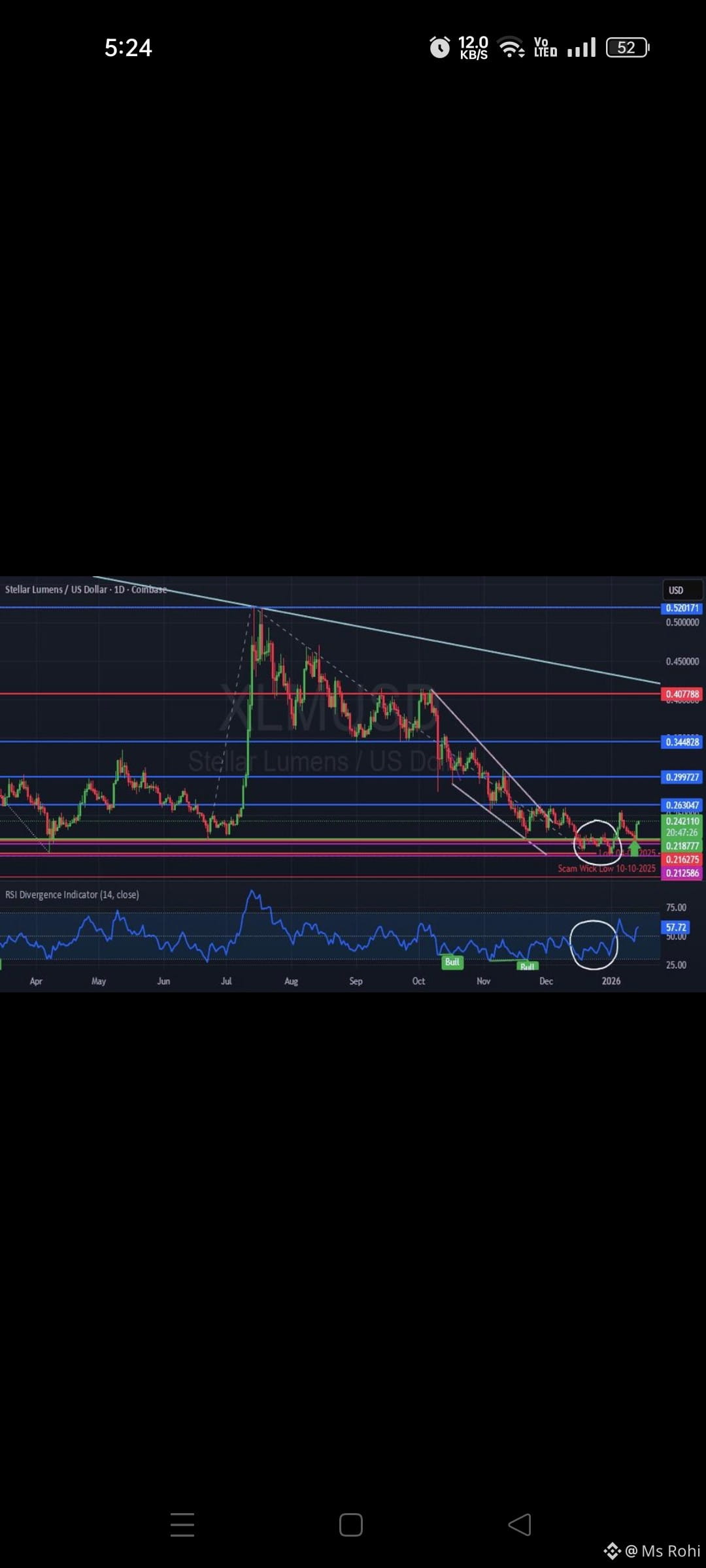The height and width of the screenshot is (1568, 706).
Task: Click the Dec label on the time axis
Action: point(546,981)
